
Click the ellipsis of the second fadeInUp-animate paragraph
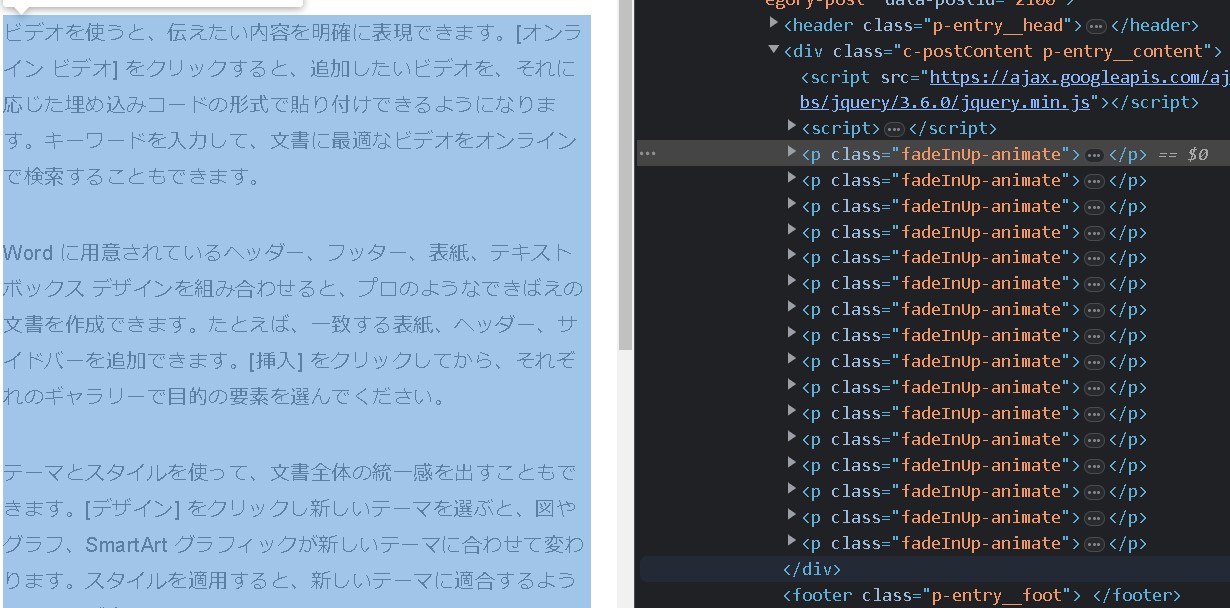click(1096, 180)
